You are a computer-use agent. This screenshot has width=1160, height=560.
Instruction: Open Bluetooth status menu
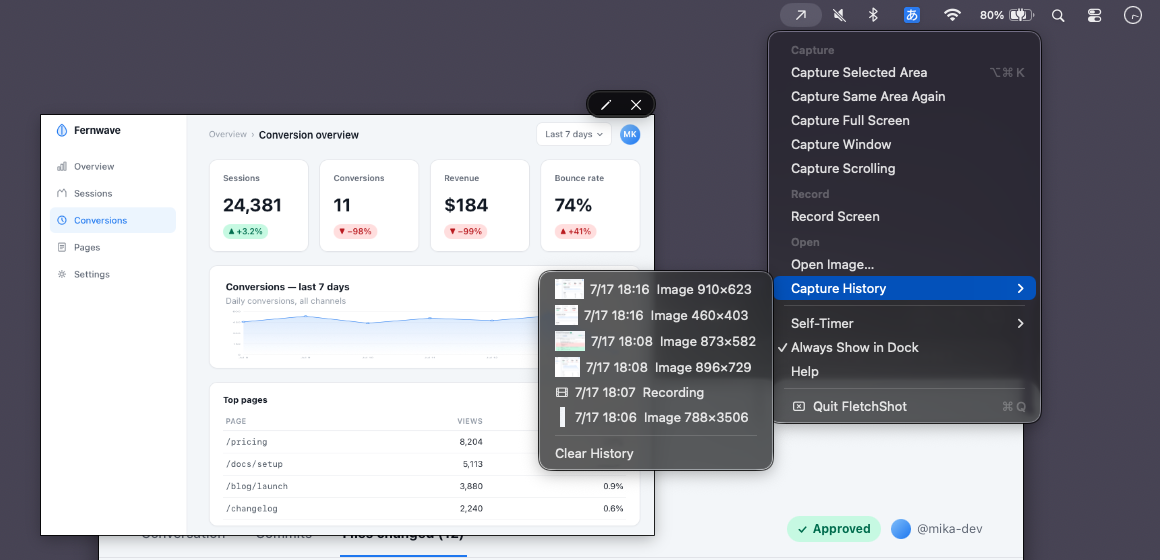(x=873, y=15)
